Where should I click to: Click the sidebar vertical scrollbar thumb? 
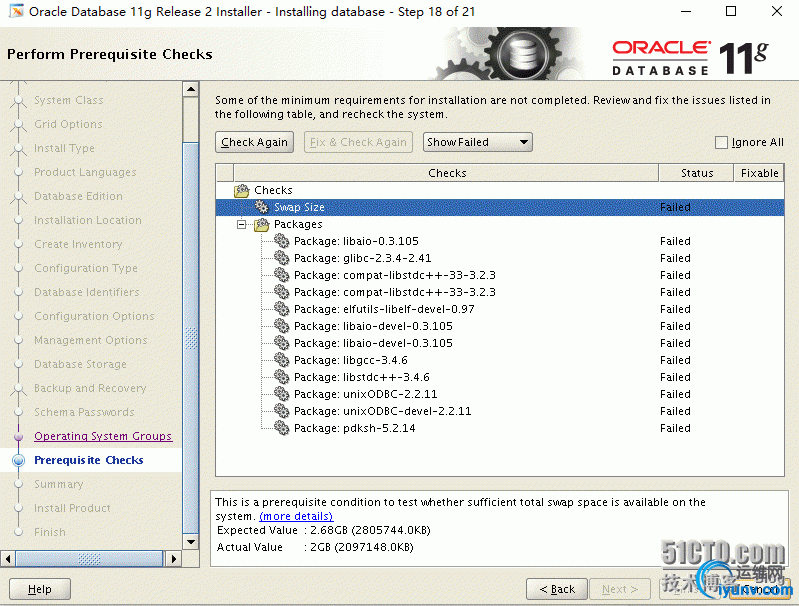(191, 337)
